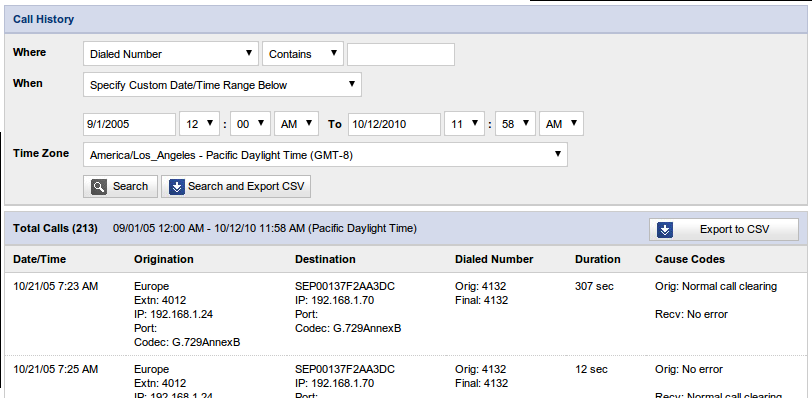812x398 pixels.
Task: Click Codec: G.729AnnexB under Origination first row
Action: (x=187, y=342)
